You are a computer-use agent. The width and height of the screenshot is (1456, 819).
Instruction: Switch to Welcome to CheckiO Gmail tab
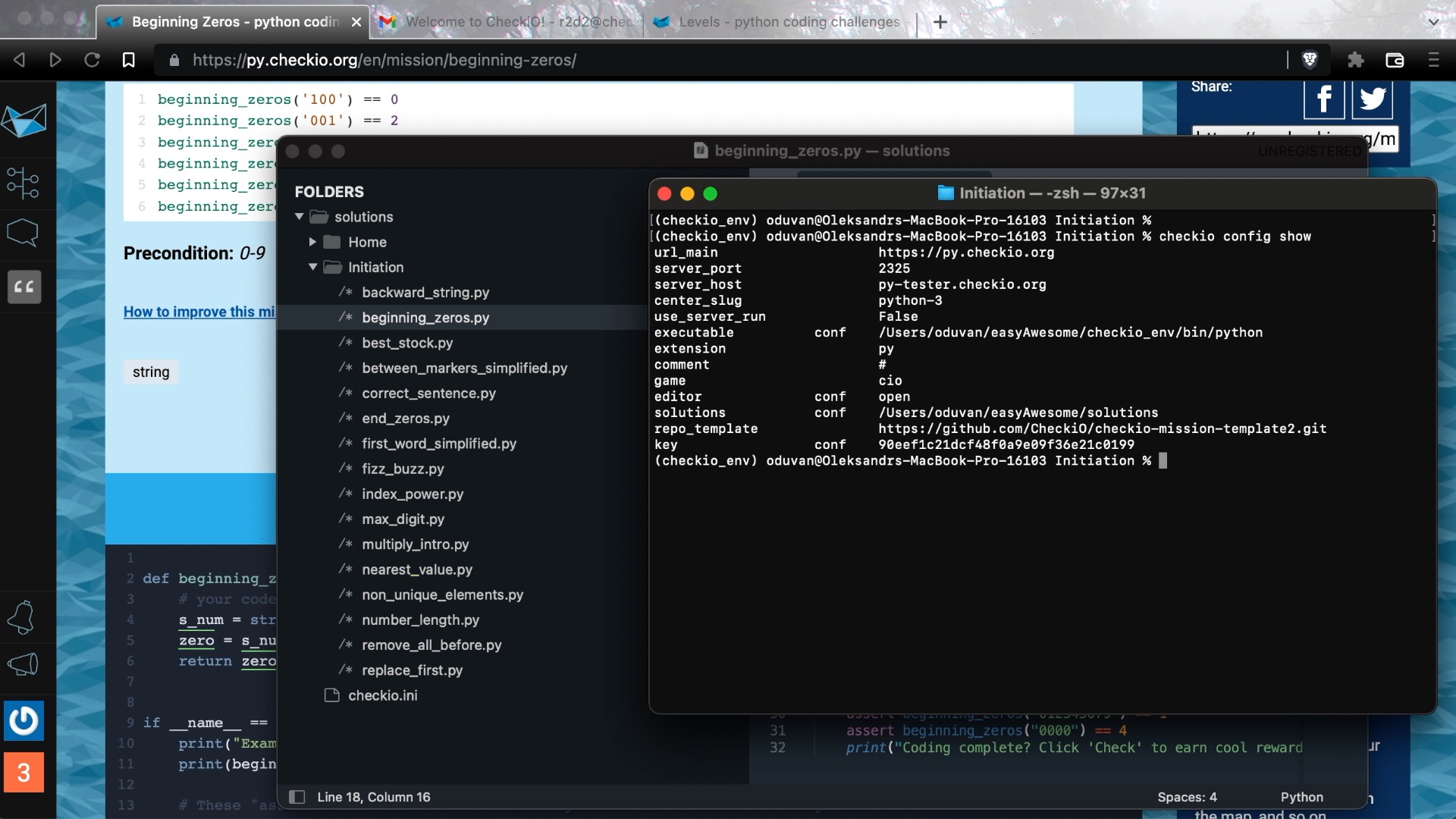tap(507, 22)
